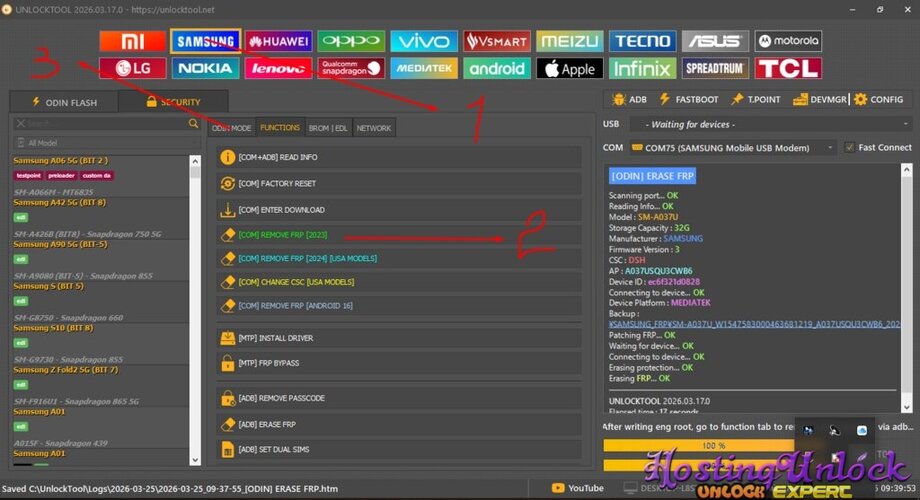The image size is (920, 500).
Task: Switch to the BROM | EDL tab
Action: coord(328,128)
